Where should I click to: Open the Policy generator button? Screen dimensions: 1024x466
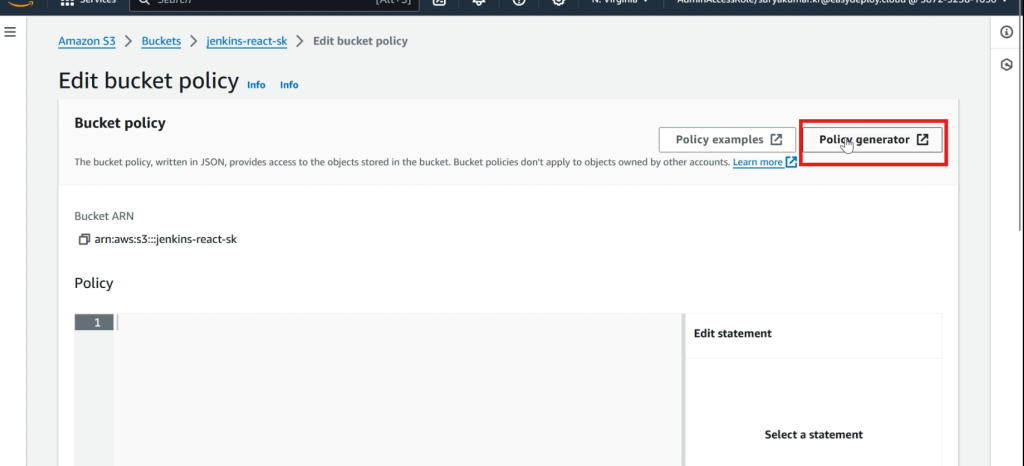pyautogui.click(x=873, y=140)
